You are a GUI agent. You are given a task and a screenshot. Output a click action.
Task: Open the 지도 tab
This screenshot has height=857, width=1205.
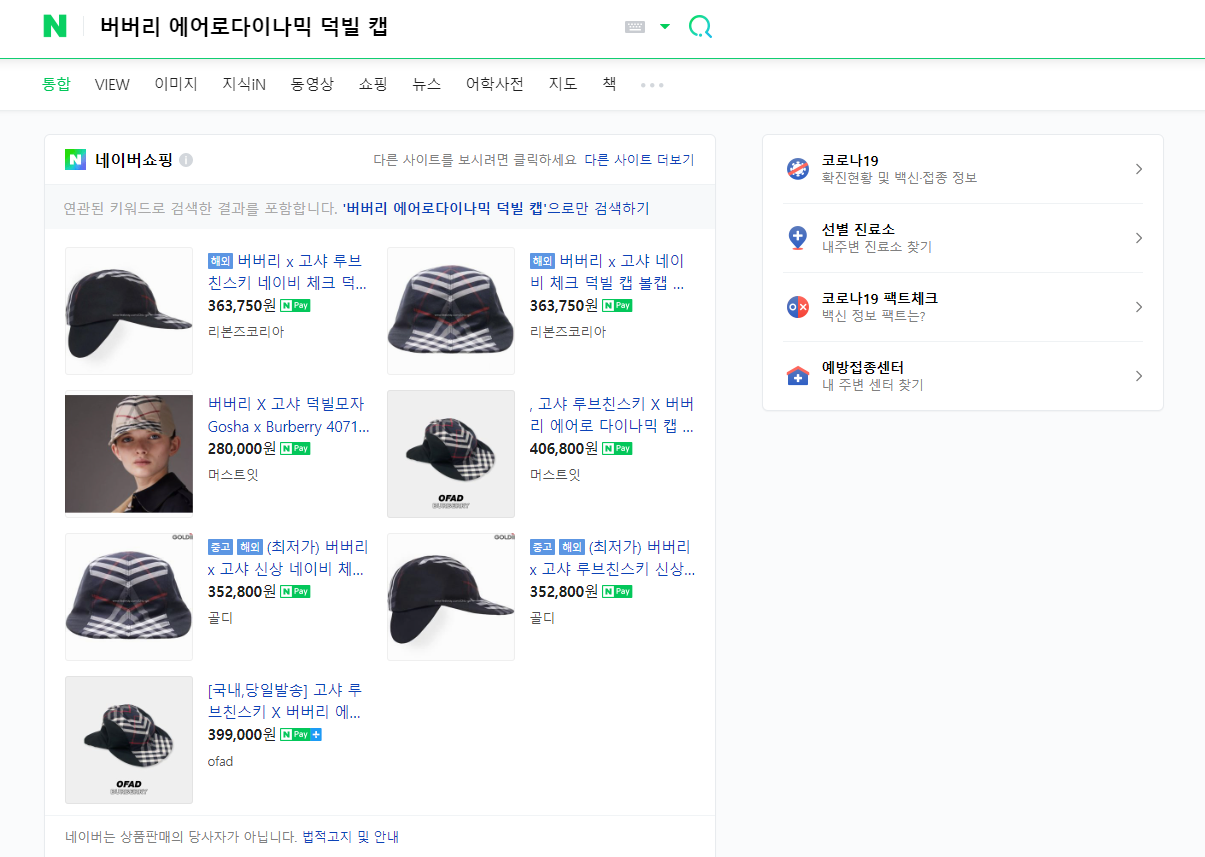[x=563, y=84]
